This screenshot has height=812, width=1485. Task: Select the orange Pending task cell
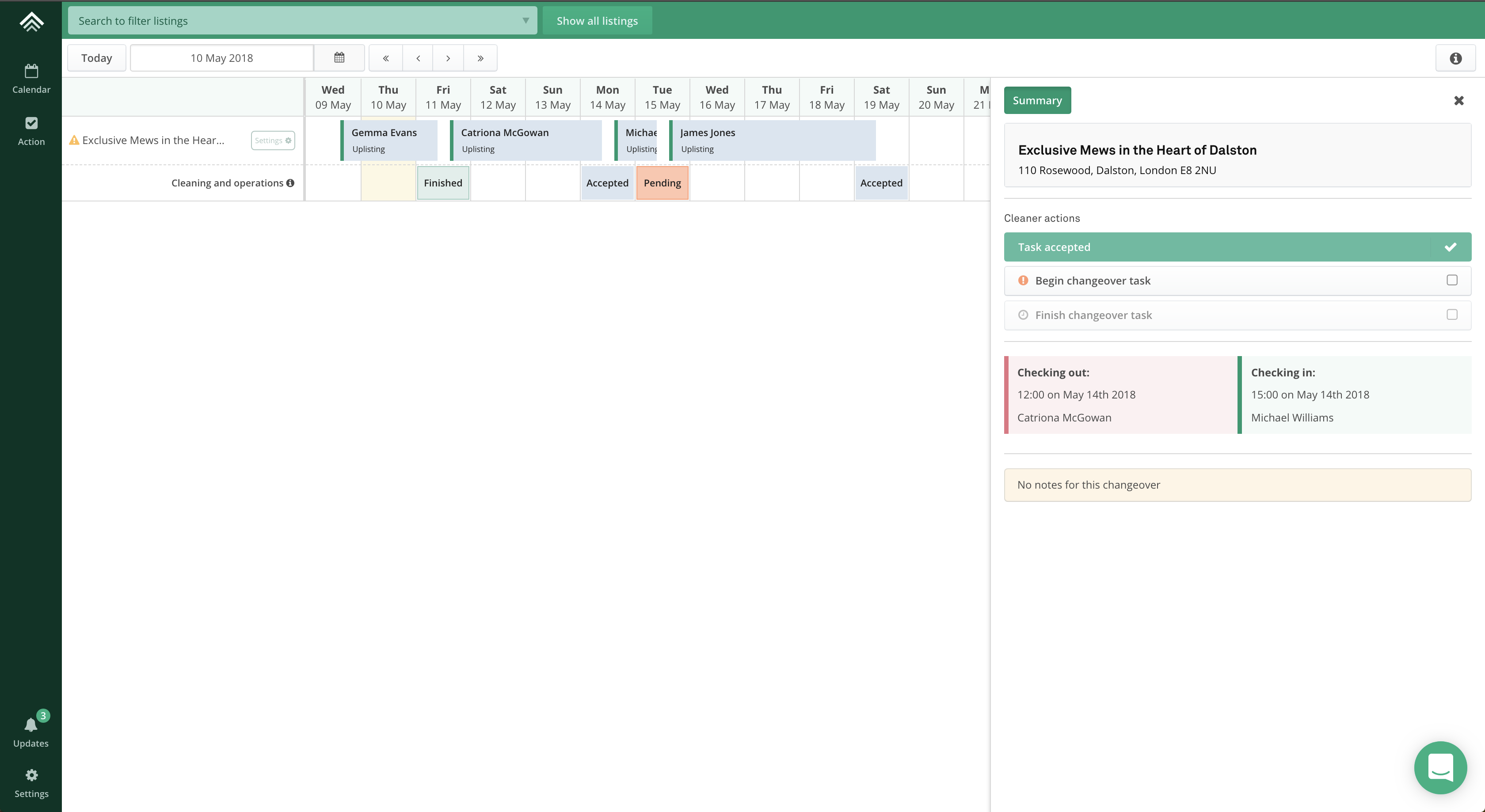click(662, 183)
